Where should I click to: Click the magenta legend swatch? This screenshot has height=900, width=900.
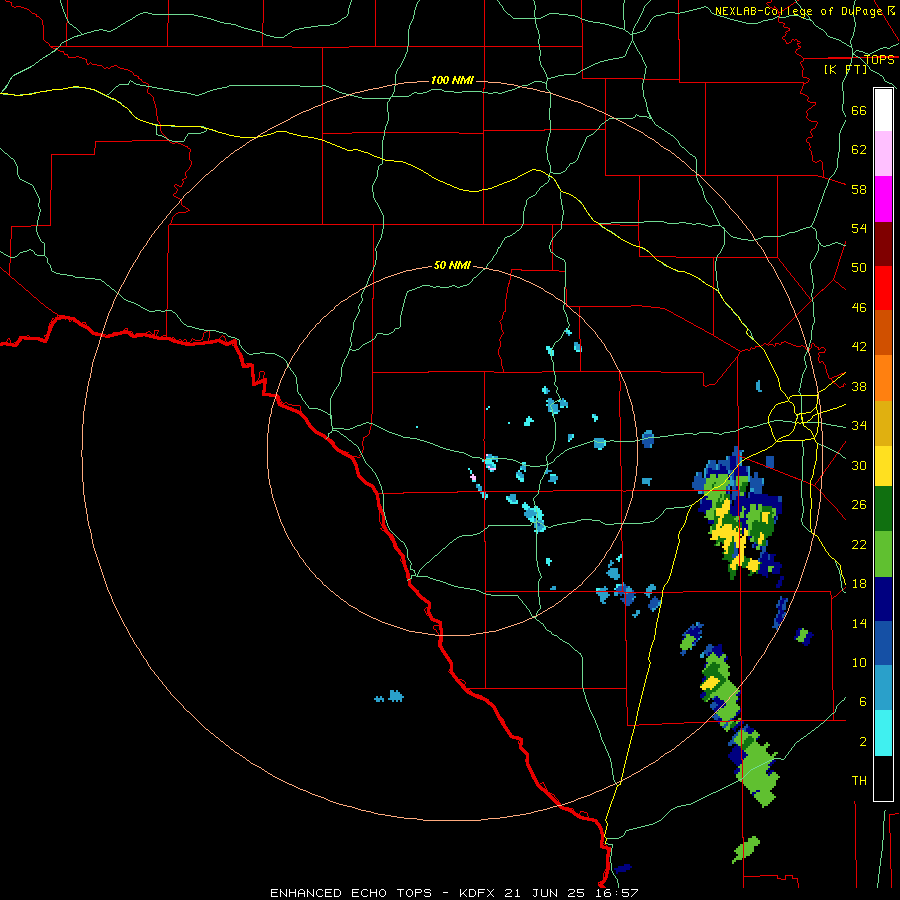pyautogui.click(x=883, y=199)
